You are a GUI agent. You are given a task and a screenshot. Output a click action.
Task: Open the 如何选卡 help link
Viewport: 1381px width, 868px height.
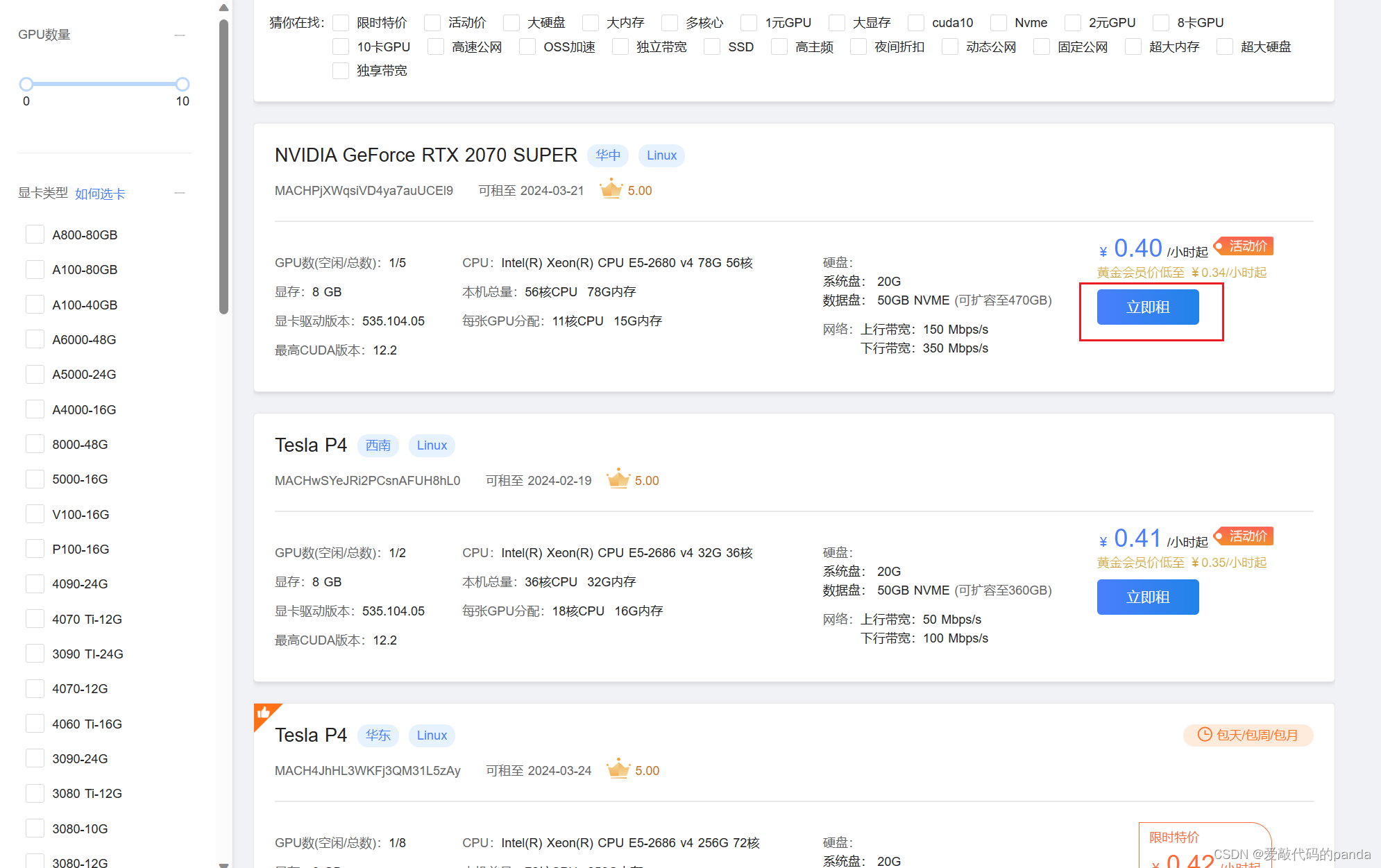click(x=100, y=194)
